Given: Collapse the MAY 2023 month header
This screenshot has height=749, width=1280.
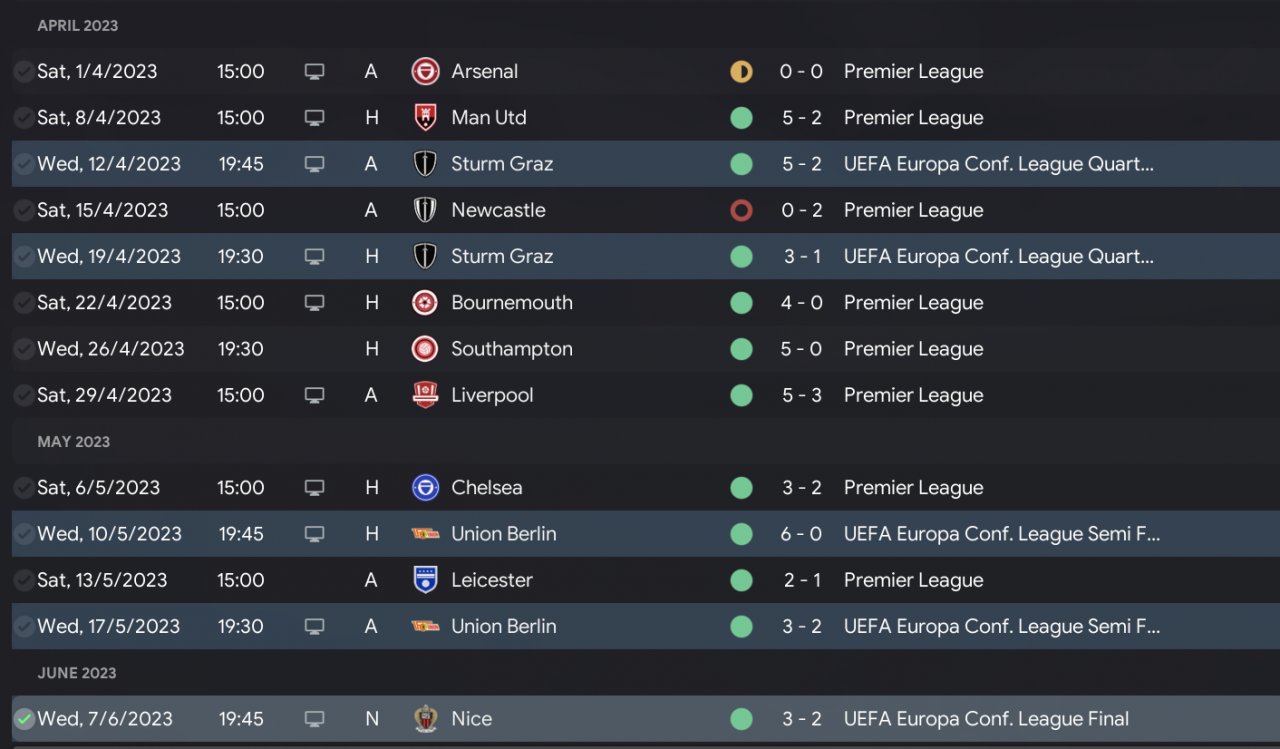Looking at the screenshot, I should (73, 442).
